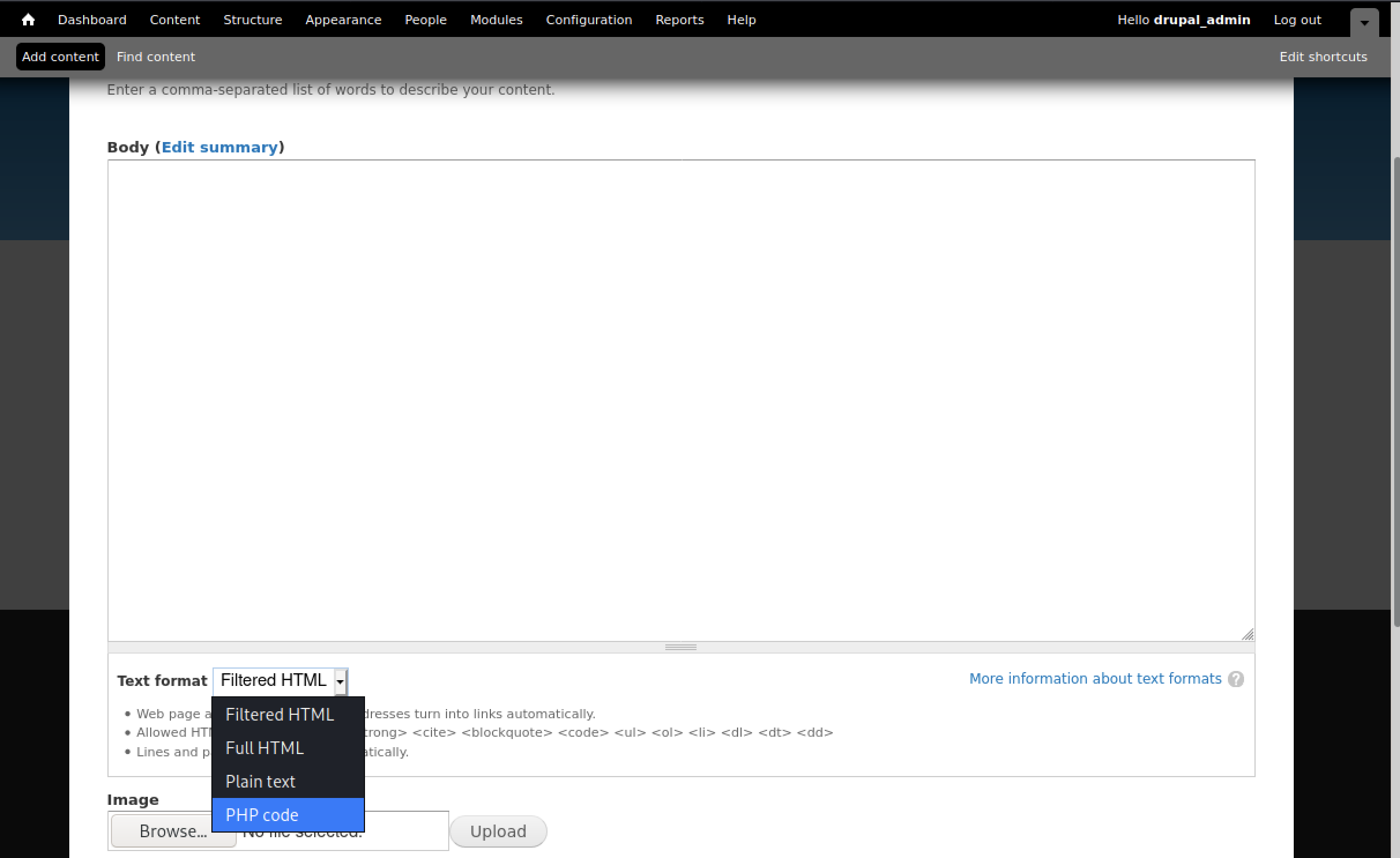Open help icon next to text formats link
Image resolution: width=1400 pixels, height=858 pixels.
[x=1235, y=679]
